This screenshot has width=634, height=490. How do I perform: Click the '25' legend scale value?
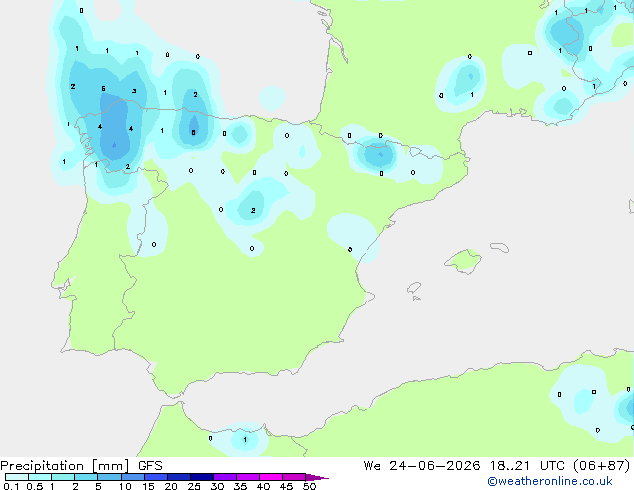194,486
